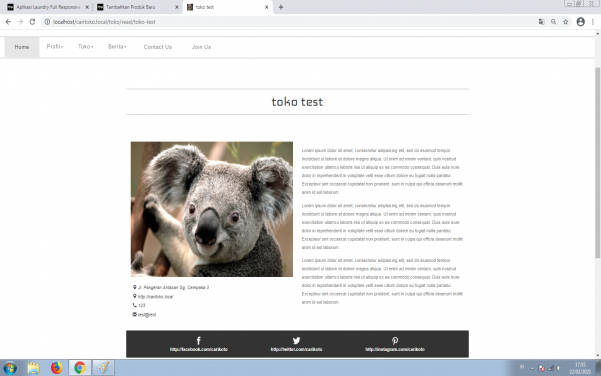The height and width of the screenshot is (376, 601).
Task: Open the Join Us page
Action: (x=201, y=47)
